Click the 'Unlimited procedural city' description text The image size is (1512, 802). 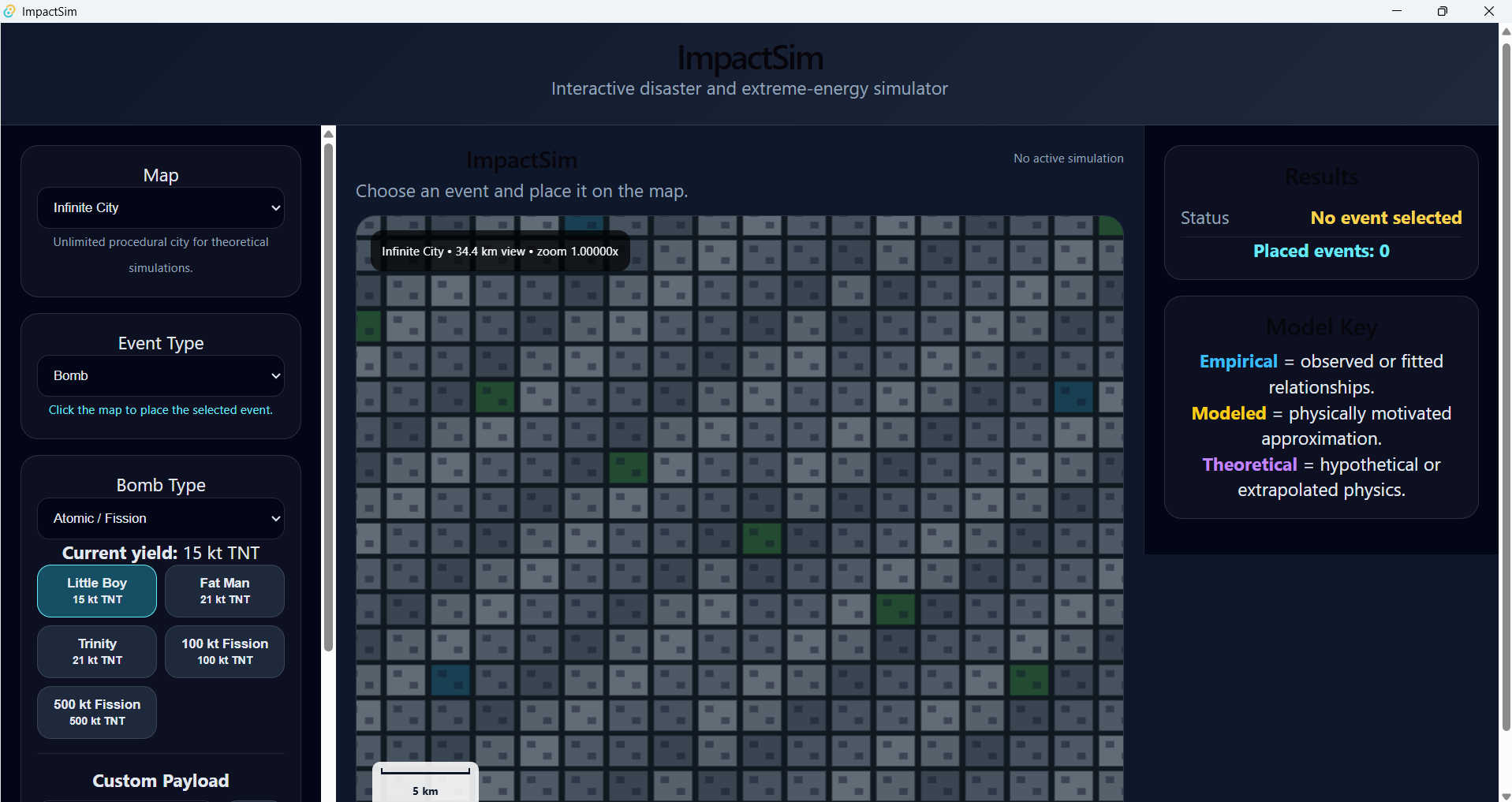(161, 255)
